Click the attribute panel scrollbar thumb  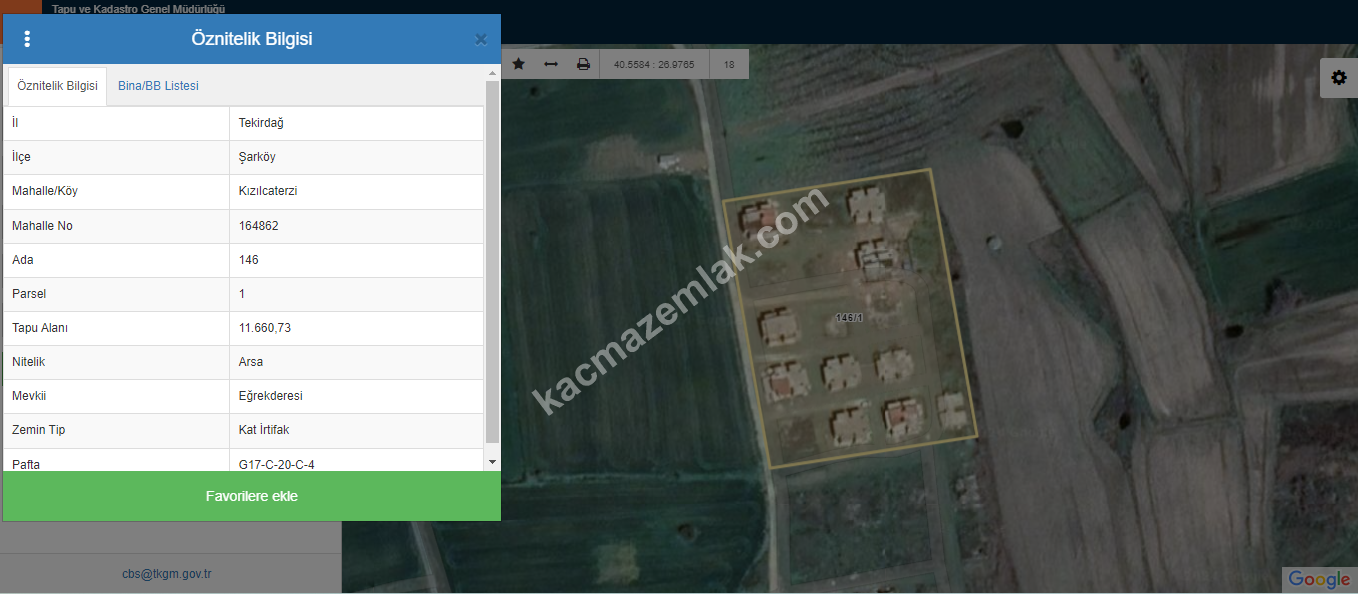(x=492, y=260)
